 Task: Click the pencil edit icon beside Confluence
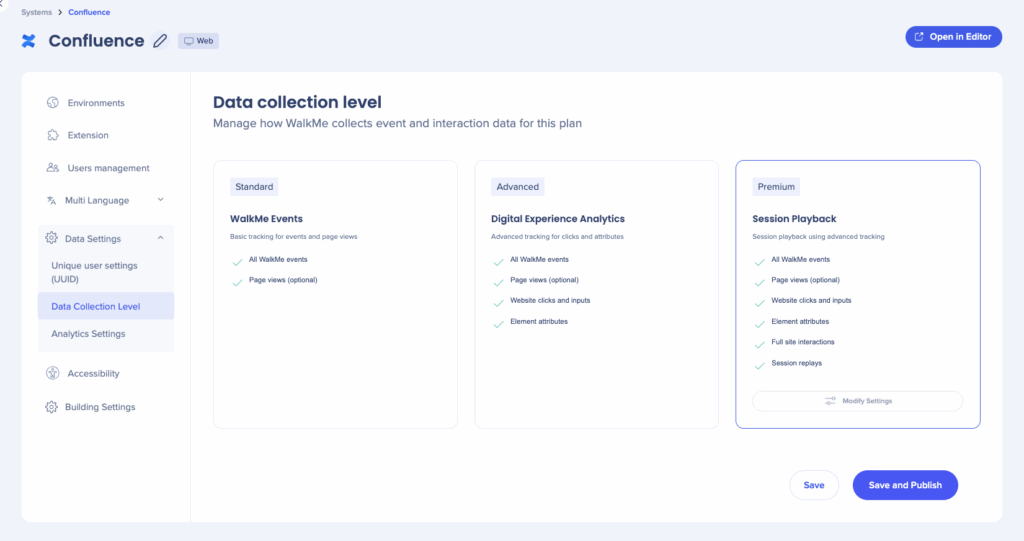coord(160,41)
